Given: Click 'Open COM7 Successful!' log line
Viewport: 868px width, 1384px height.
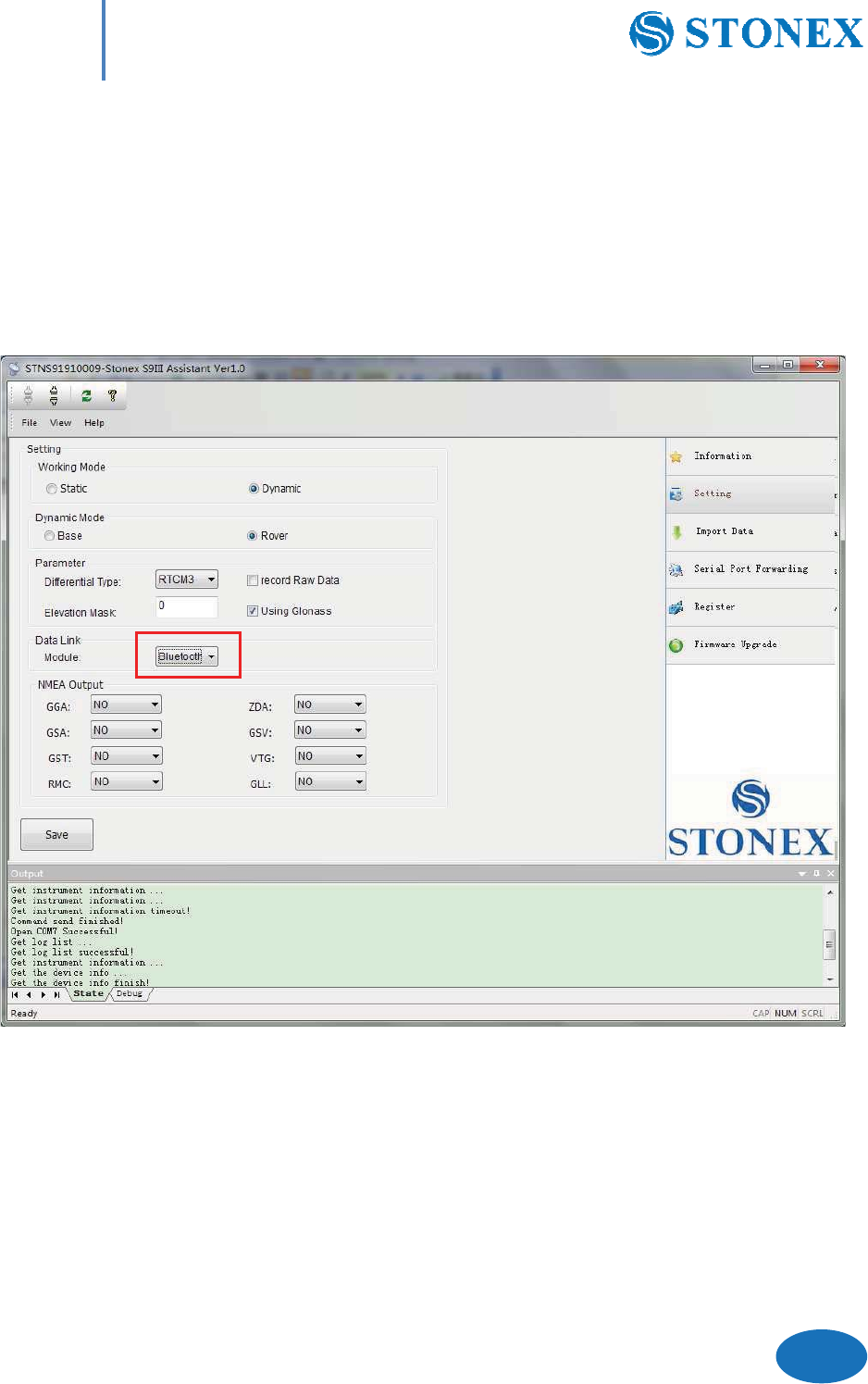Looking at the screenshot, I should [x=65, y=931].
